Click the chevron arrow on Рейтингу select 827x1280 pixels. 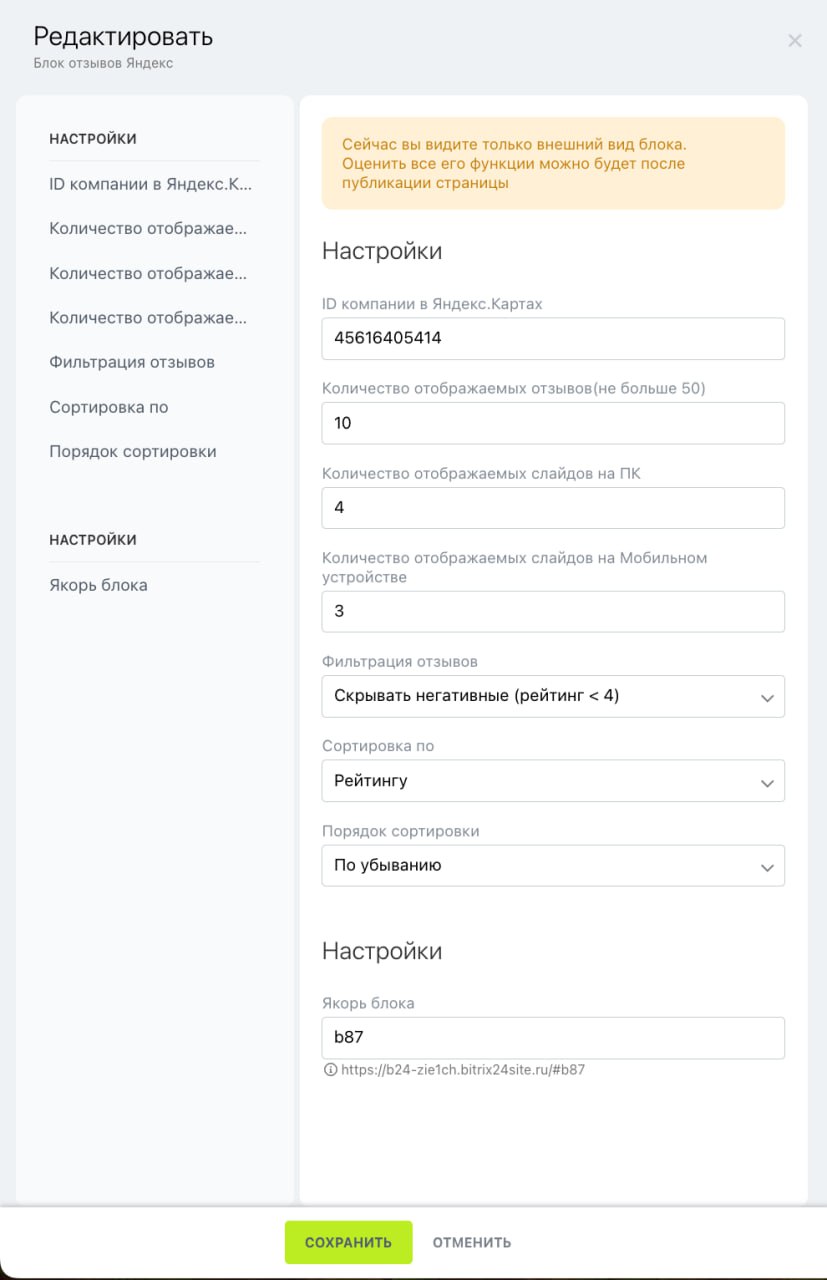767,782
